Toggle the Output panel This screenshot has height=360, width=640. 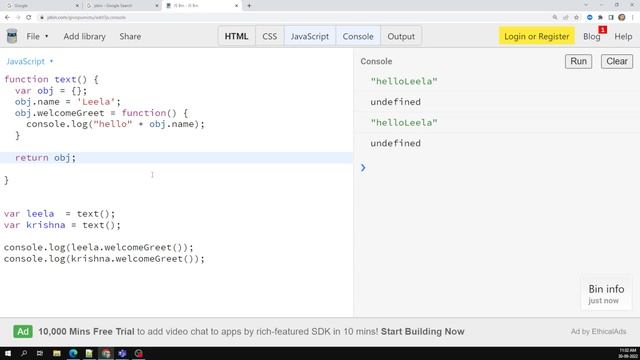pos(401,36)
